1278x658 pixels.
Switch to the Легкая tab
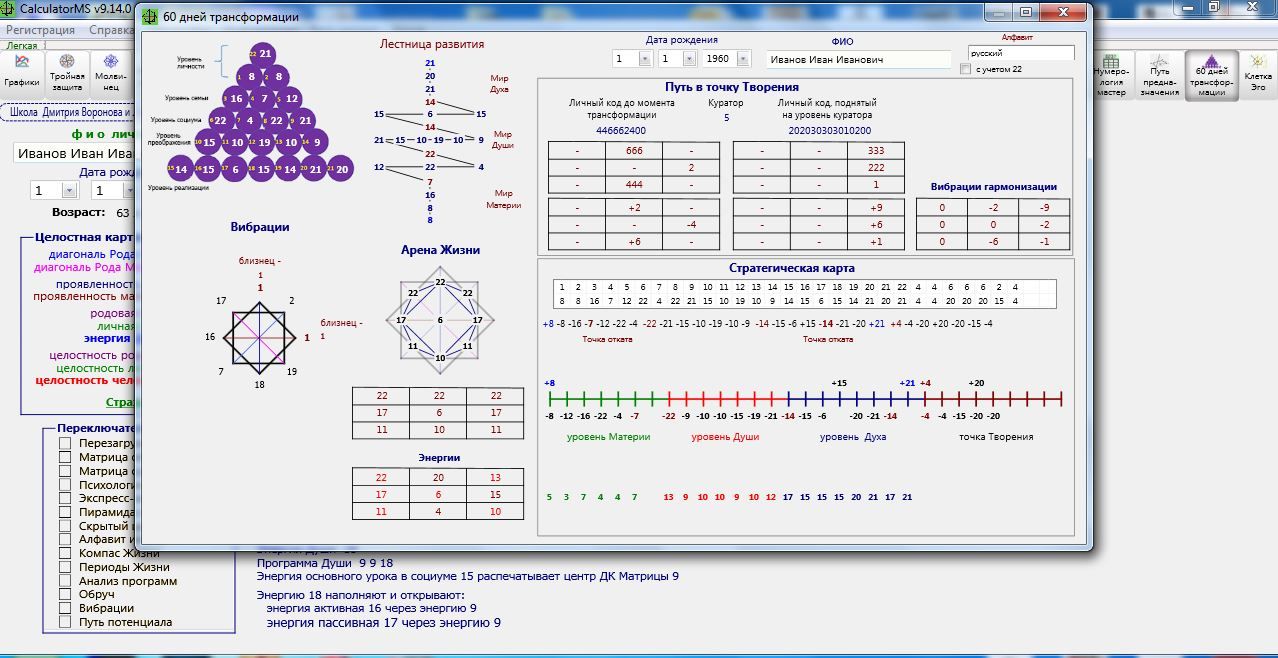pos(22,45)
